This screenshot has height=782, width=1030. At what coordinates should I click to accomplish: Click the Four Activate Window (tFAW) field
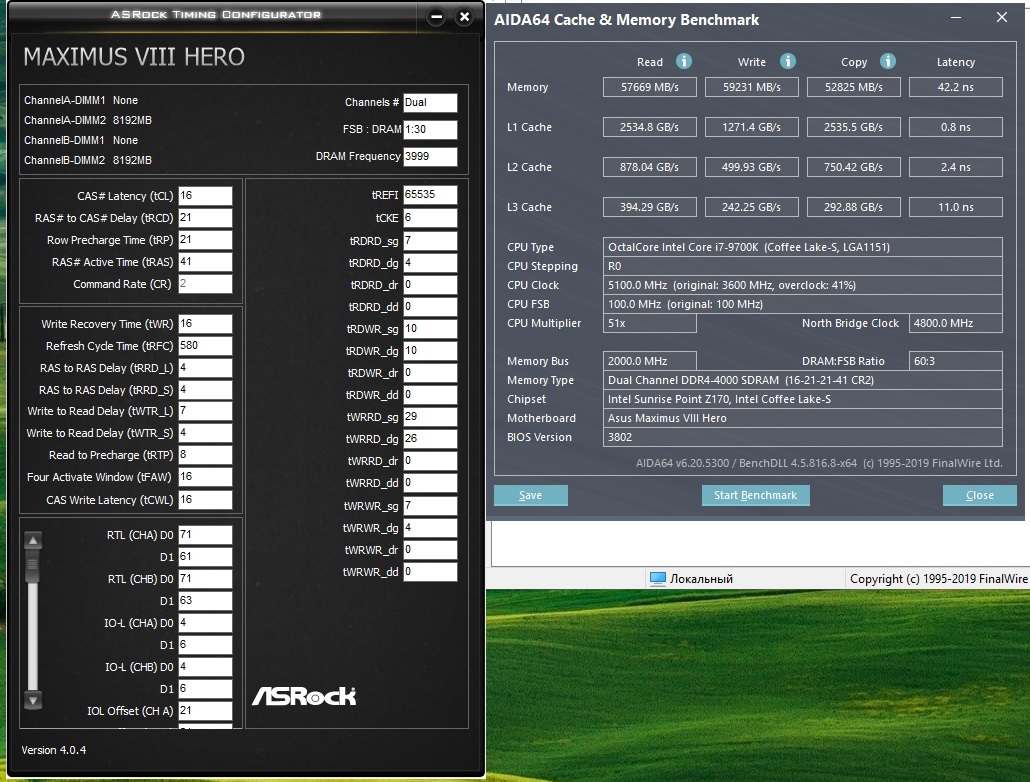(205, 477)
